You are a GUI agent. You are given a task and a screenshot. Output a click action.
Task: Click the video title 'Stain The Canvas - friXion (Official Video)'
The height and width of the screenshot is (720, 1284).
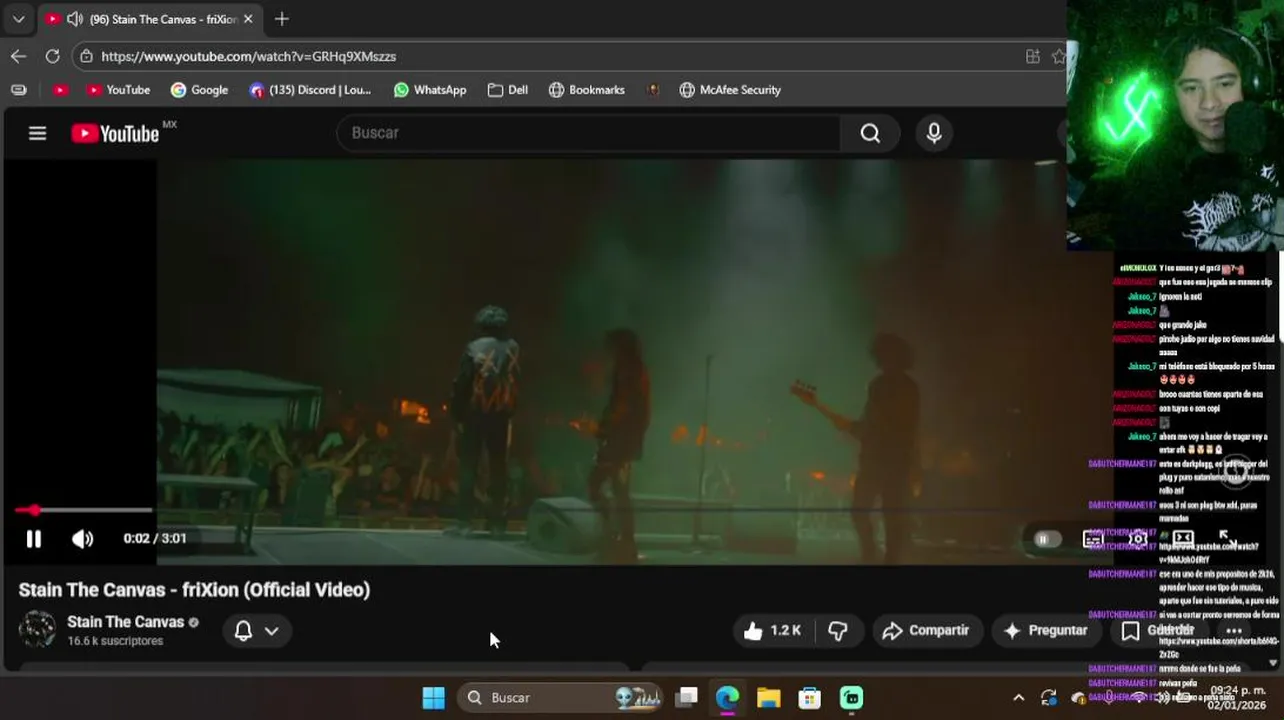(x=194, y=590)
